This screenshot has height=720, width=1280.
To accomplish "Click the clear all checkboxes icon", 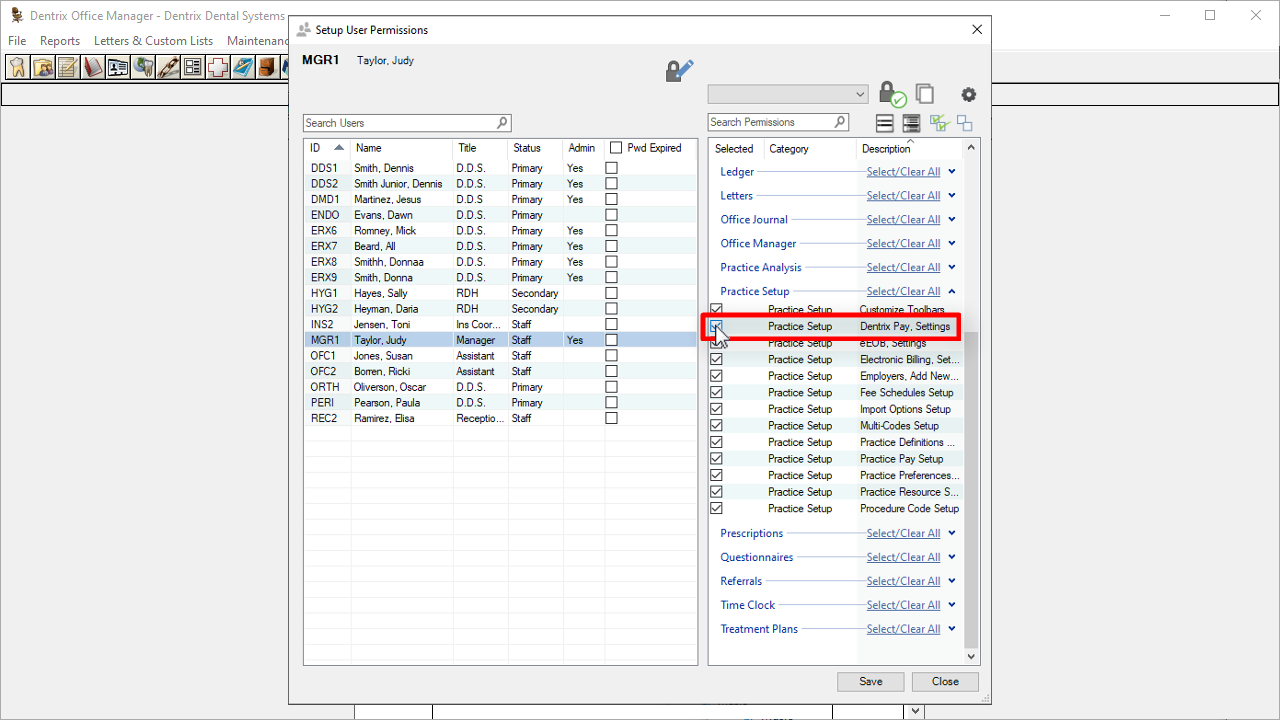I will point(964,123).
